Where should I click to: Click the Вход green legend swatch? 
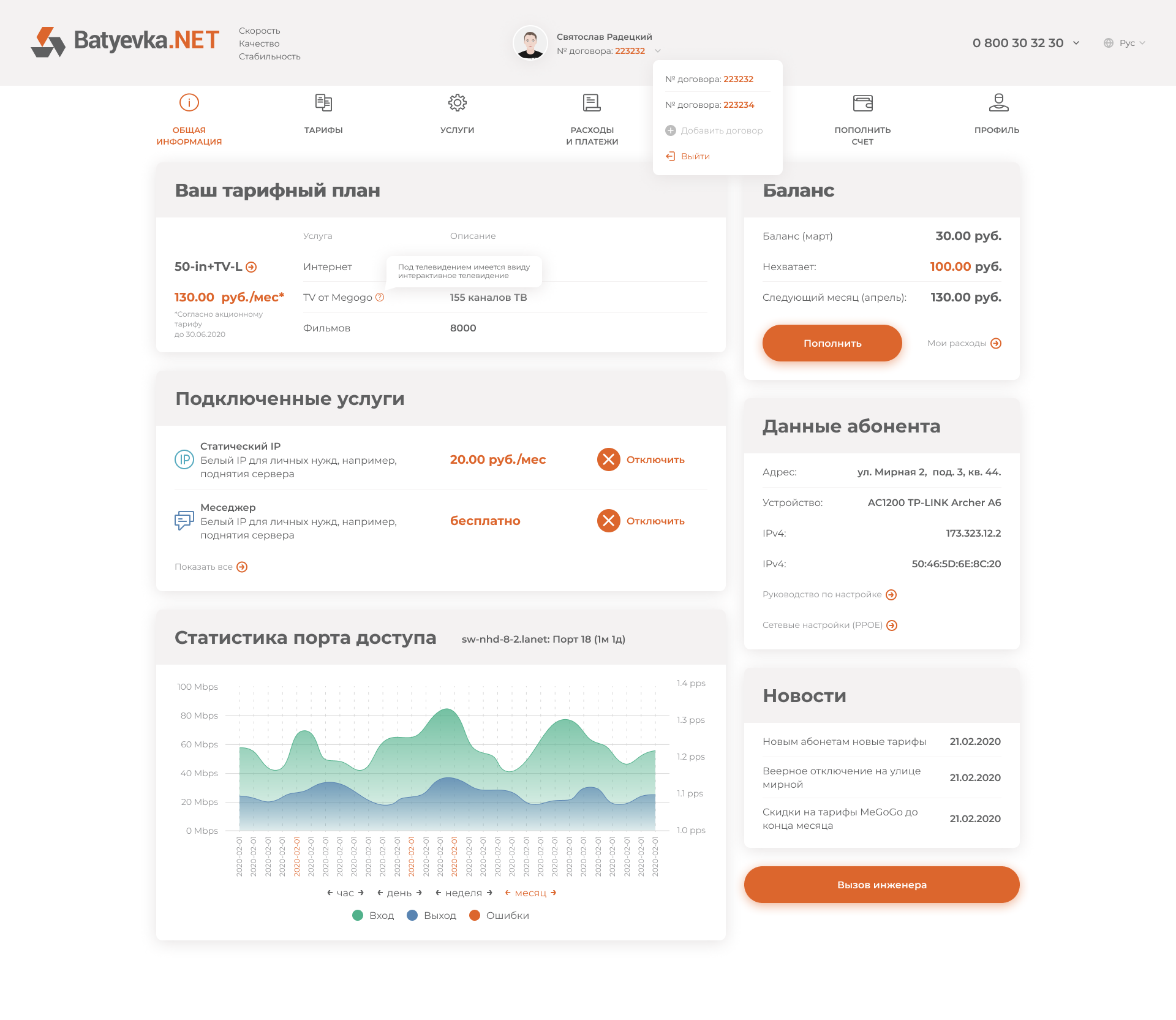point(358,915)
